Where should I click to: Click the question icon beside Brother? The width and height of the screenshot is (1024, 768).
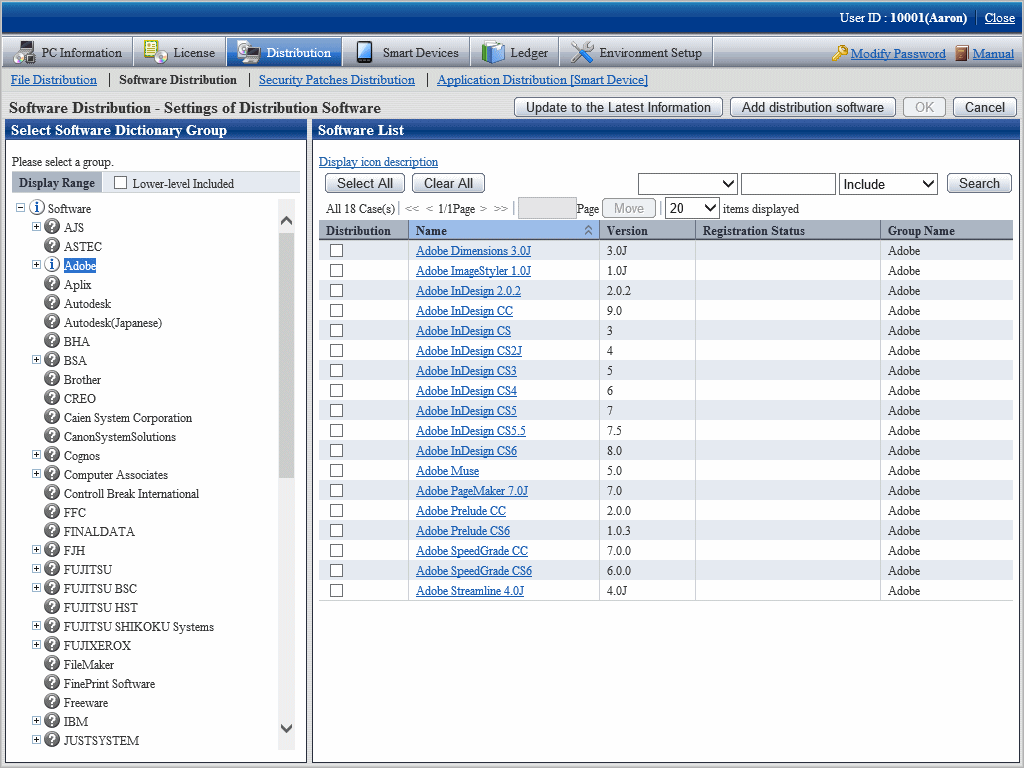click(x=52, y=379)
